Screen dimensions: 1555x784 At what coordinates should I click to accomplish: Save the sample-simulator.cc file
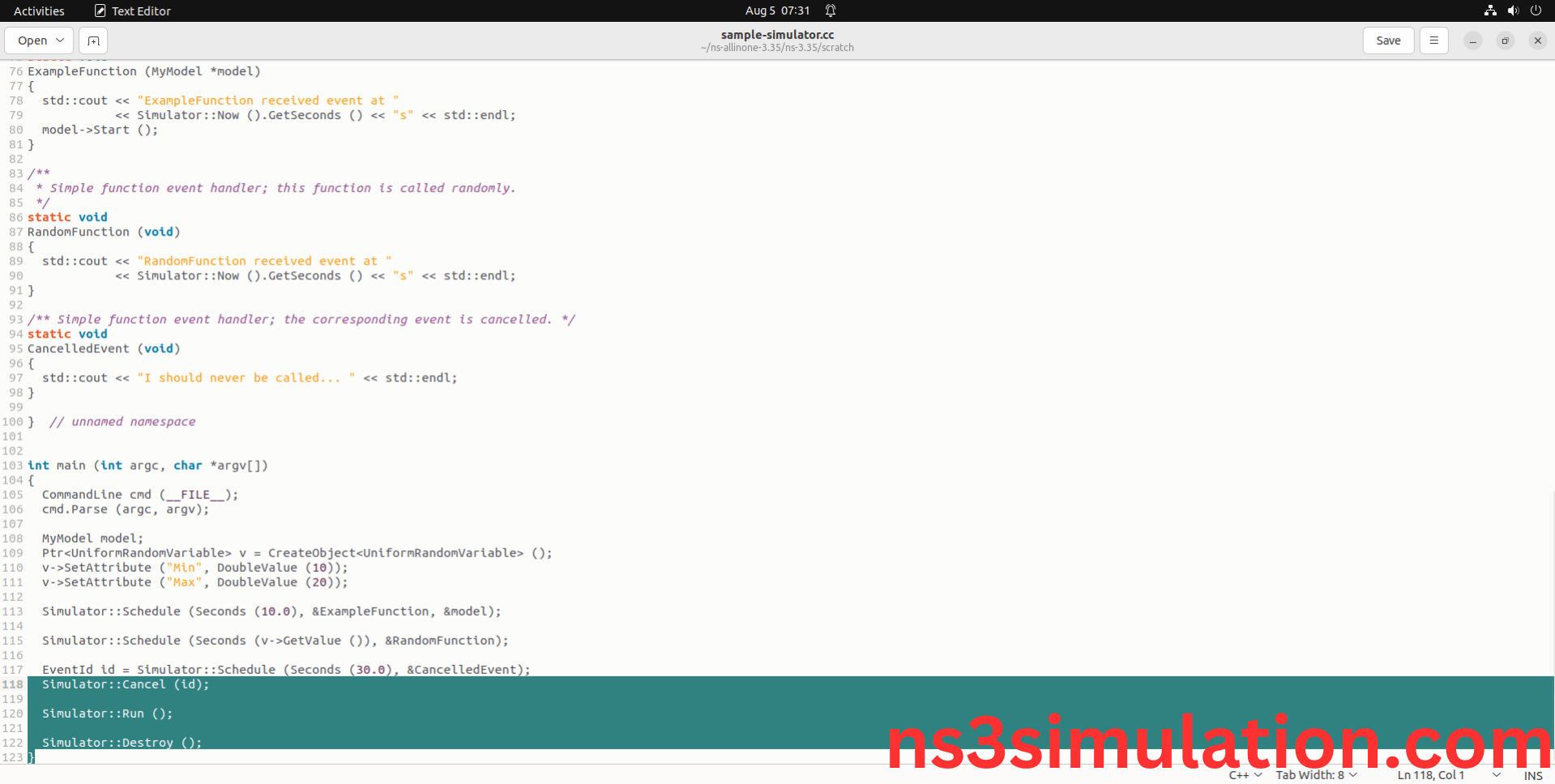[x=1387, y=40]
